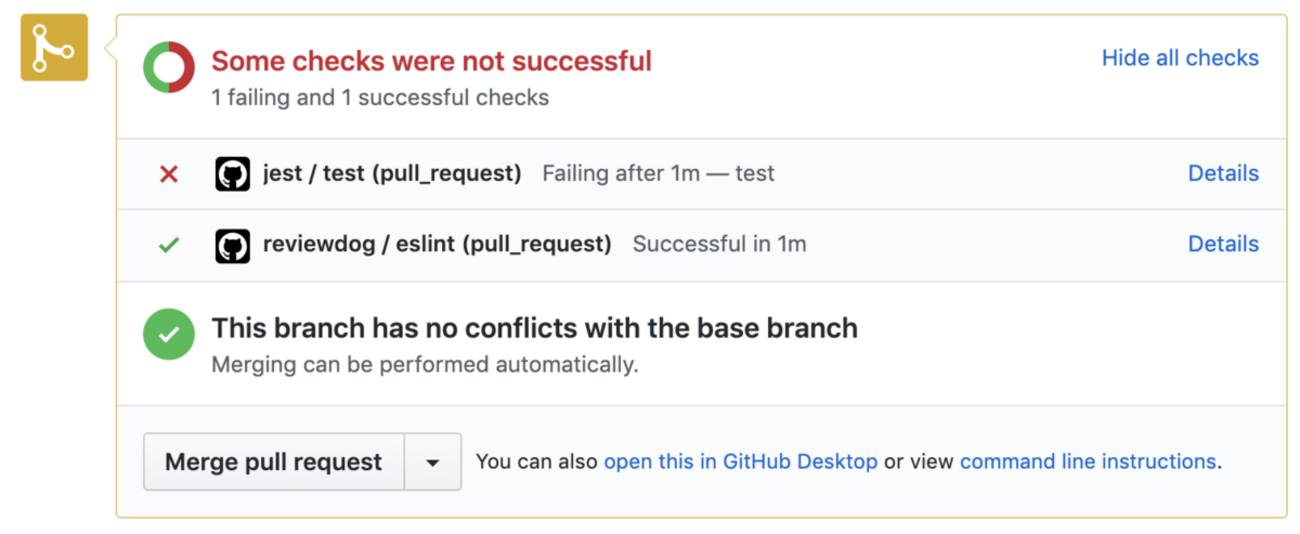The height and width of the screenshot is (534, 1300).
Task: Click the GitHub avatar next to jest / test
Action: click(232, 174)
